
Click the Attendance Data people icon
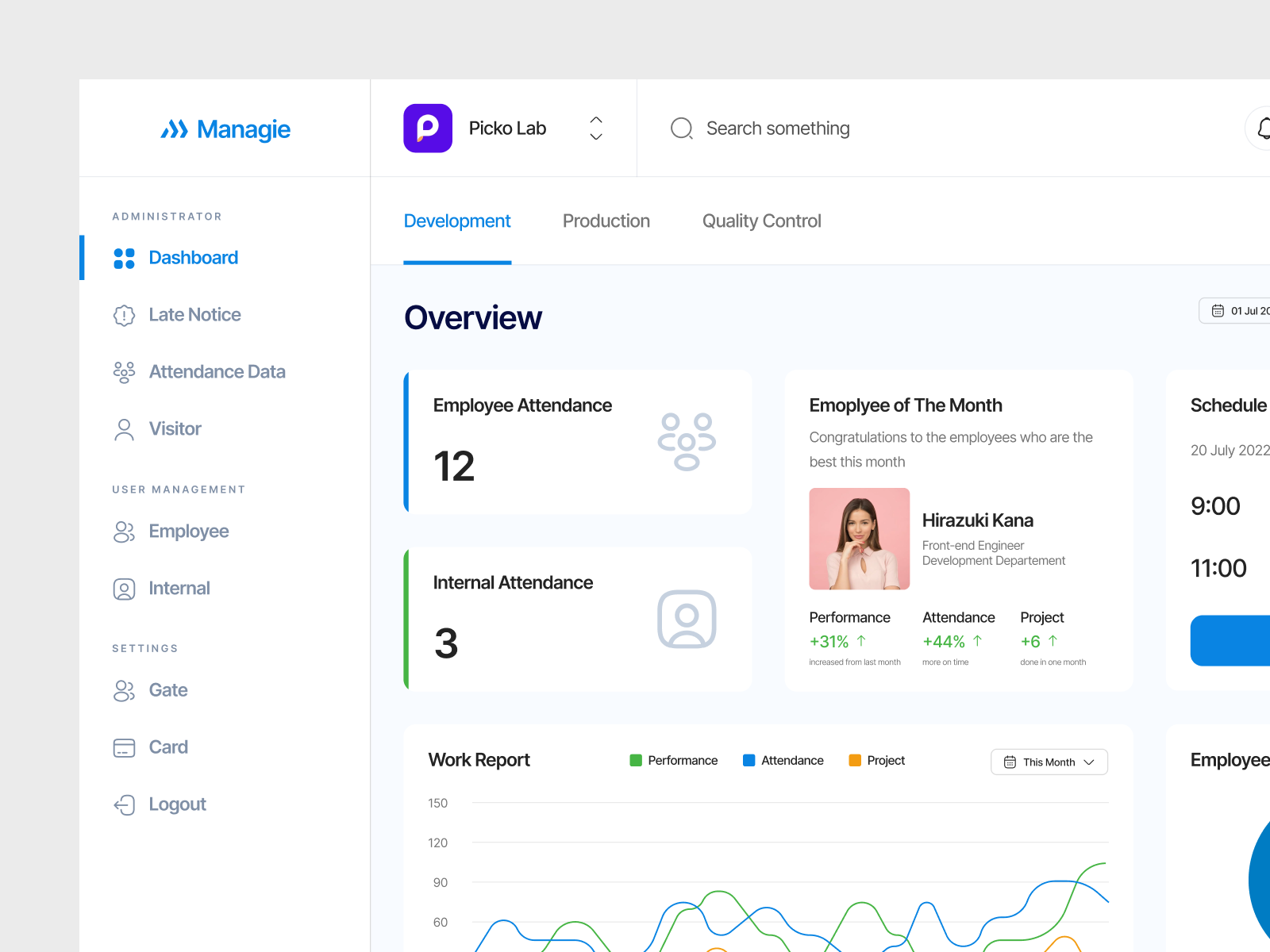pyautogui.click(x=124, y=372)
